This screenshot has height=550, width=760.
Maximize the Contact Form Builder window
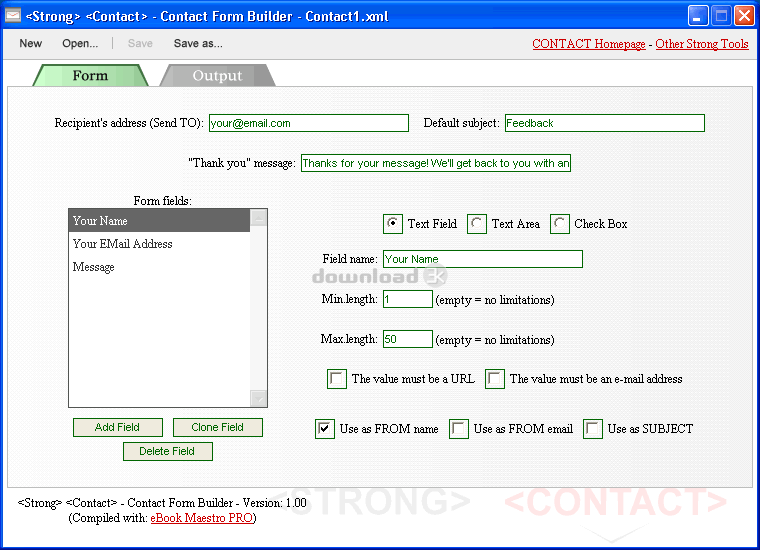(x=721, y=16)
